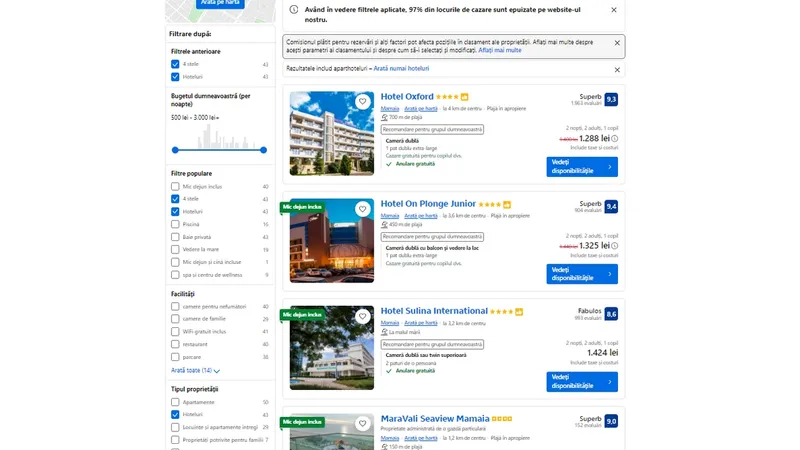This screenshot has width=800, height=450.
Task: Click Vedeți disponibilitățile for Hotel Sulina International
Action: click(582, 382)
